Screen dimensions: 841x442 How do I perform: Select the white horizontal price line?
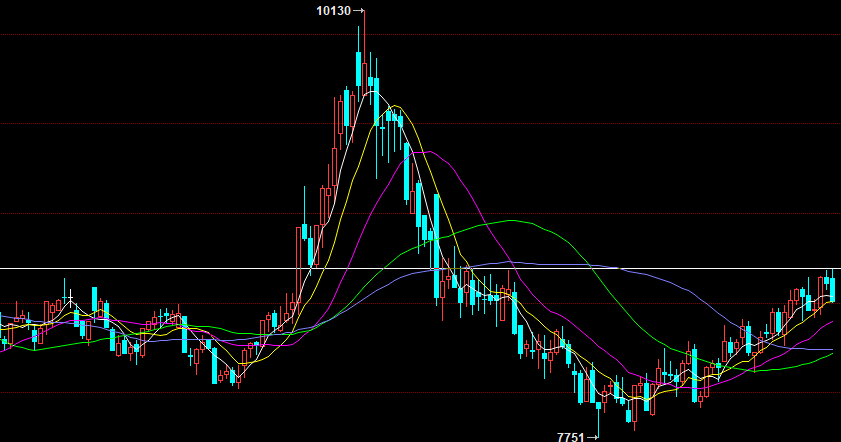[x=420, y=268]
